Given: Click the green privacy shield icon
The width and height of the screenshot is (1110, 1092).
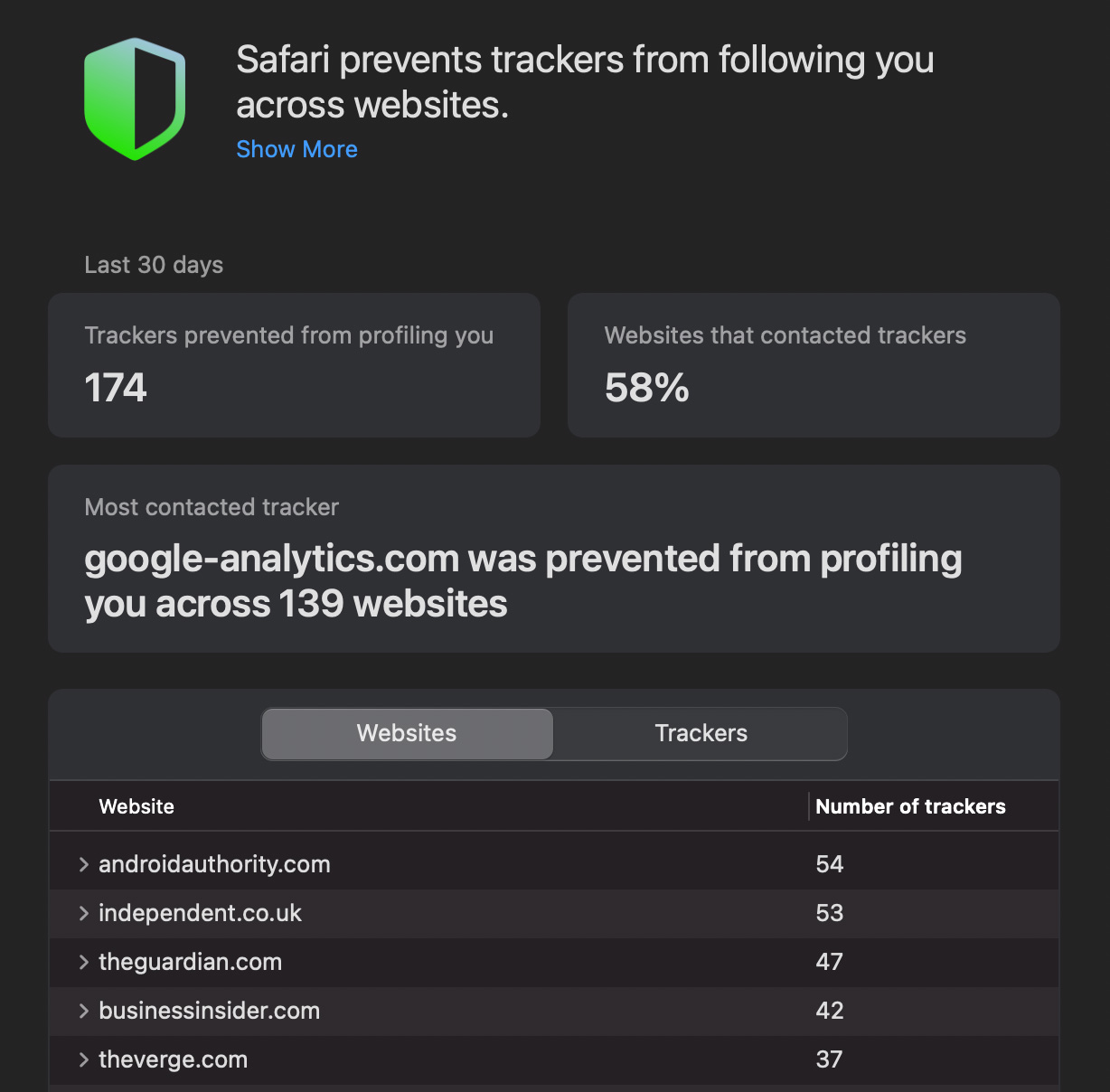Looking at the screenshot, I should point(135,99).
